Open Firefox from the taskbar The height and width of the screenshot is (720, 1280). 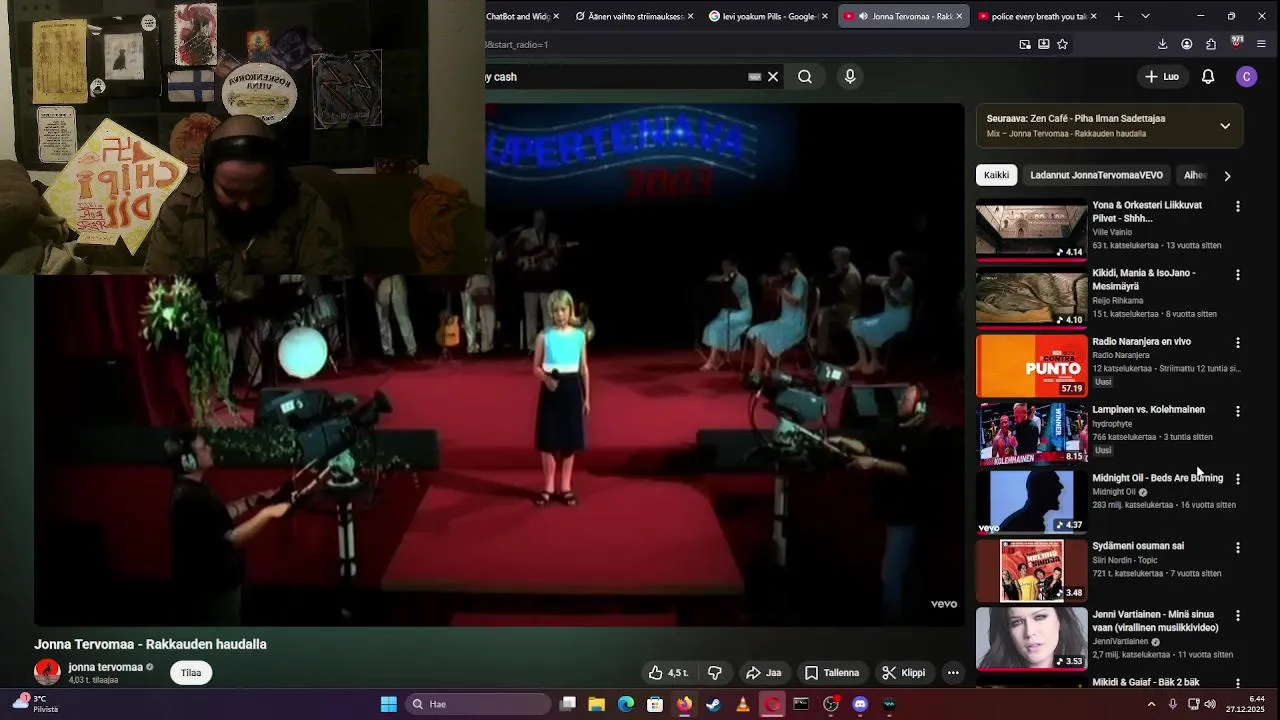684,704
